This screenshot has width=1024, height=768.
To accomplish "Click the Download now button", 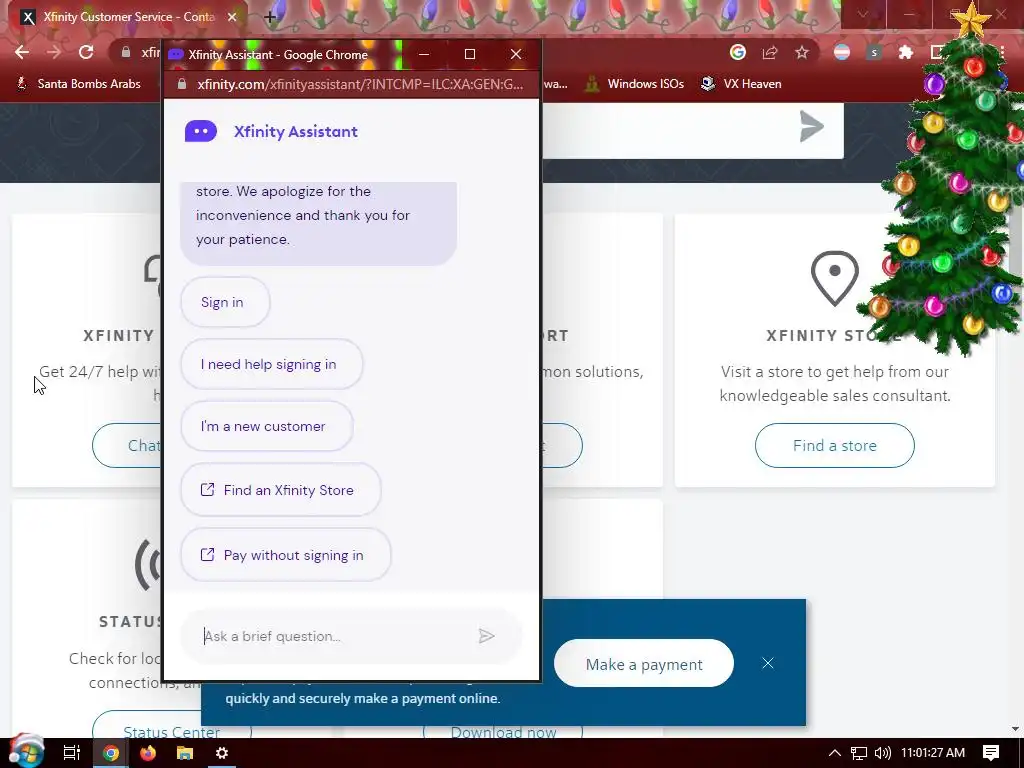I will (x=503, y=731).
